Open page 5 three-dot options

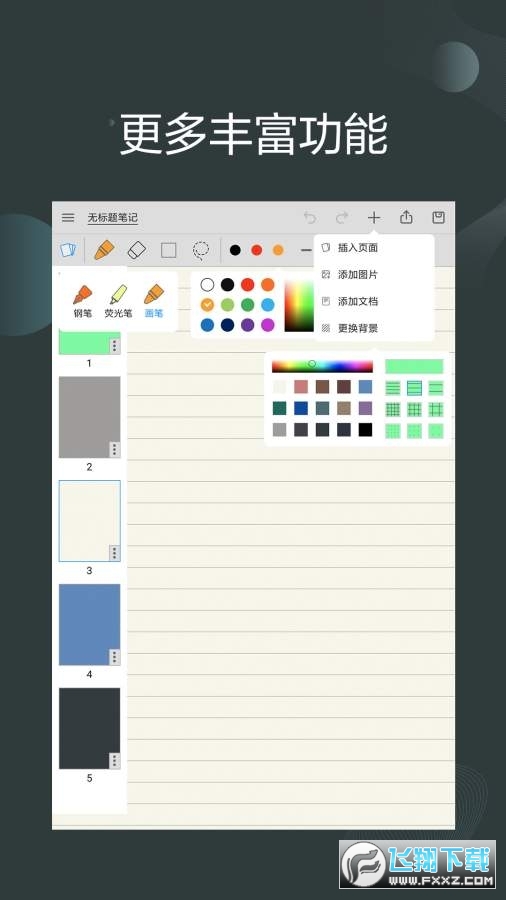click(115, 761)
